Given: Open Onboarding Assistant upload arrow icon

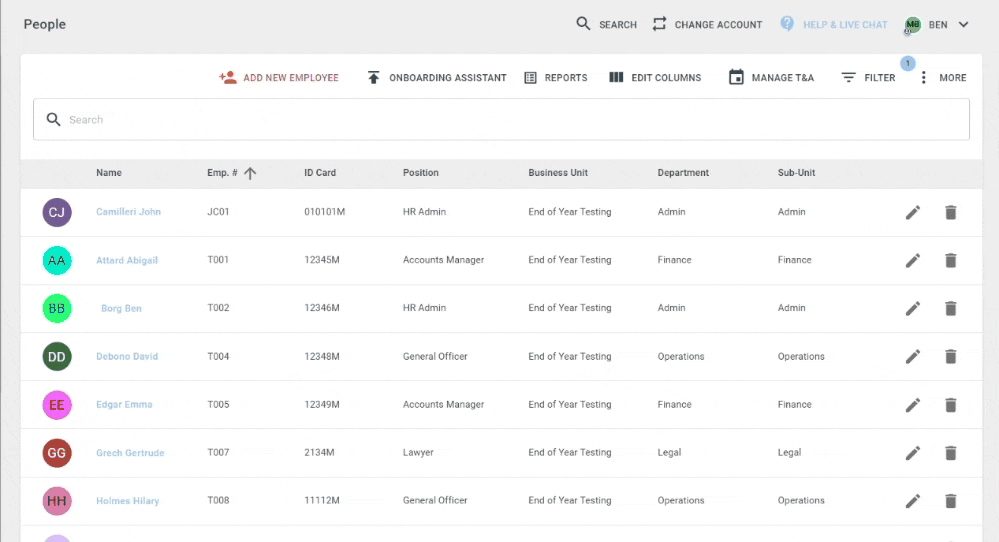Looking at the screenshot, I should pos(373,77).
